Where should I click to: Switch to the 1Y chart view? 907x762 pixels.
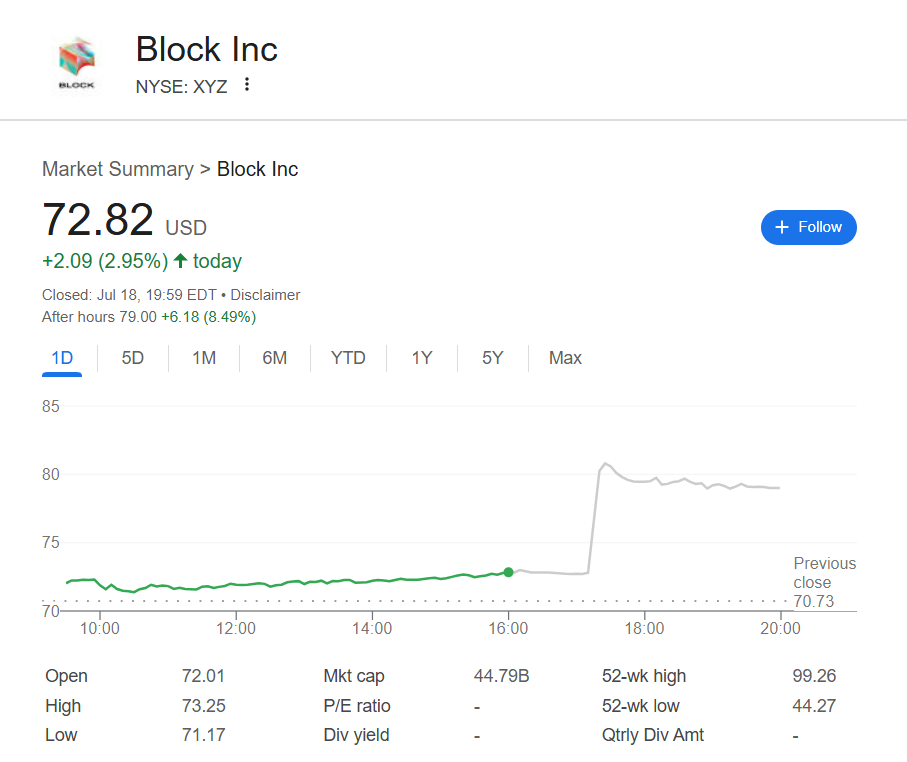click(422, 358)
